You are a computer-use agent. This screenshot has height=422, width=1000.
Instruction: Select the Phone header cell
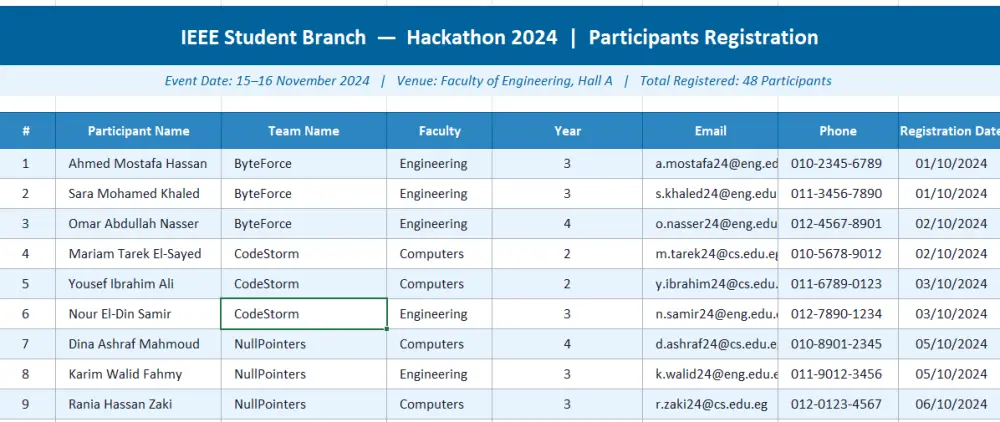(838, 131)
